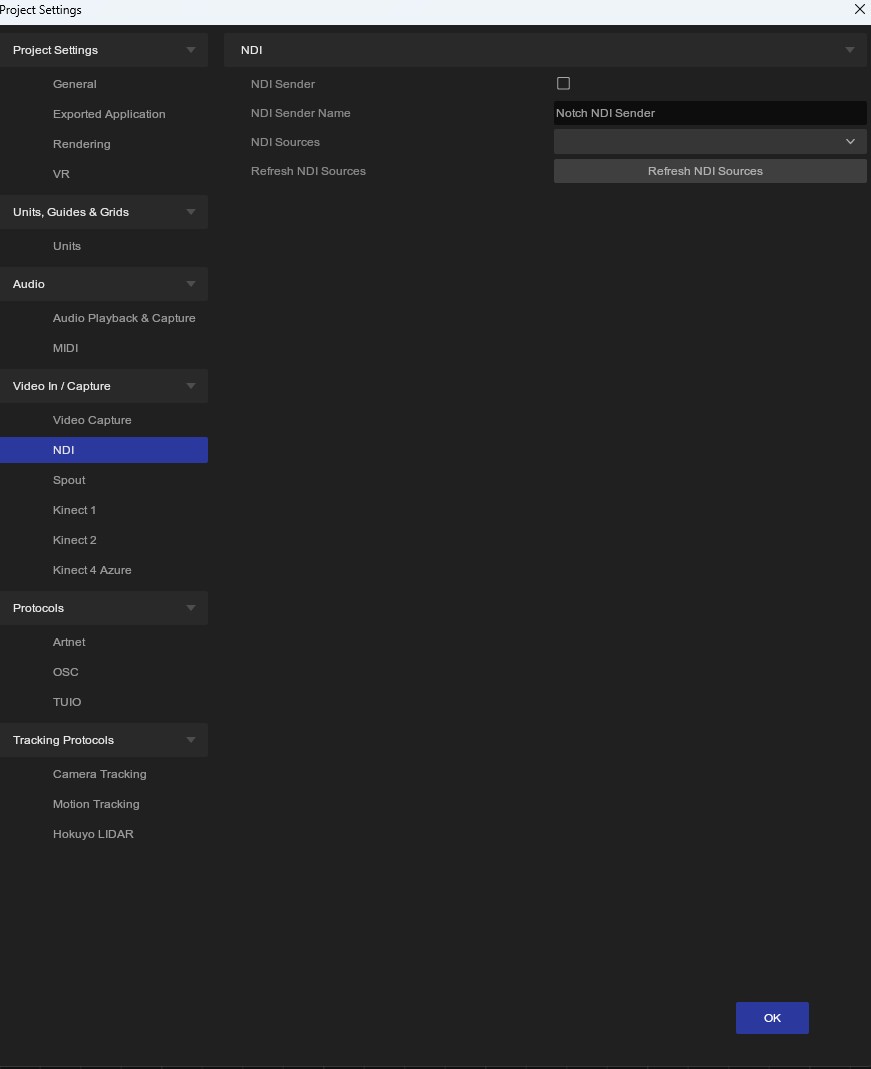
Task: Collapse the Units, Guides & Grids section
Action: click(x=190, y=212)
